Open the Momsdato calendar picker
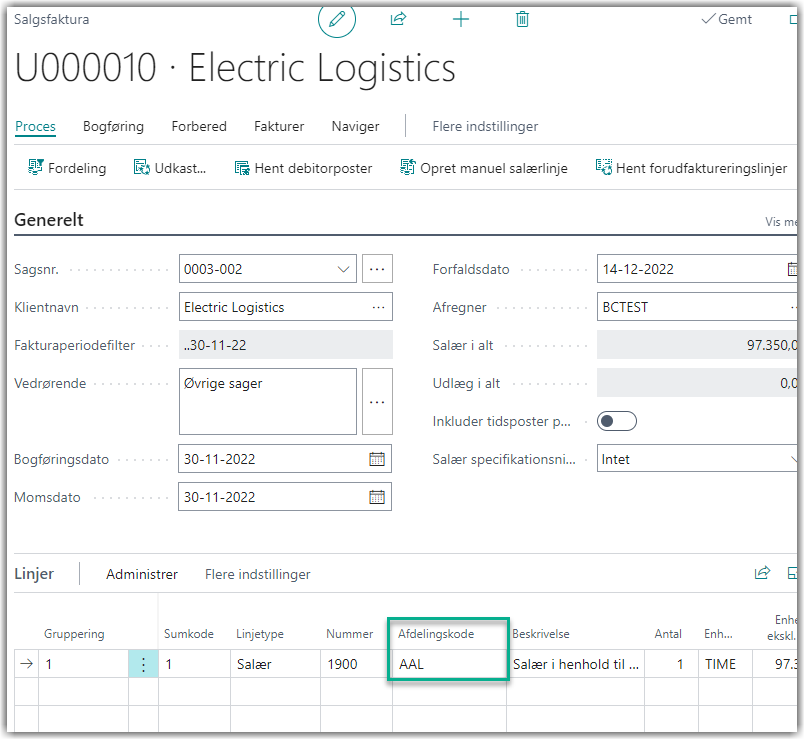Viewport: 805px width, 740px height. (x=377, y=497)
